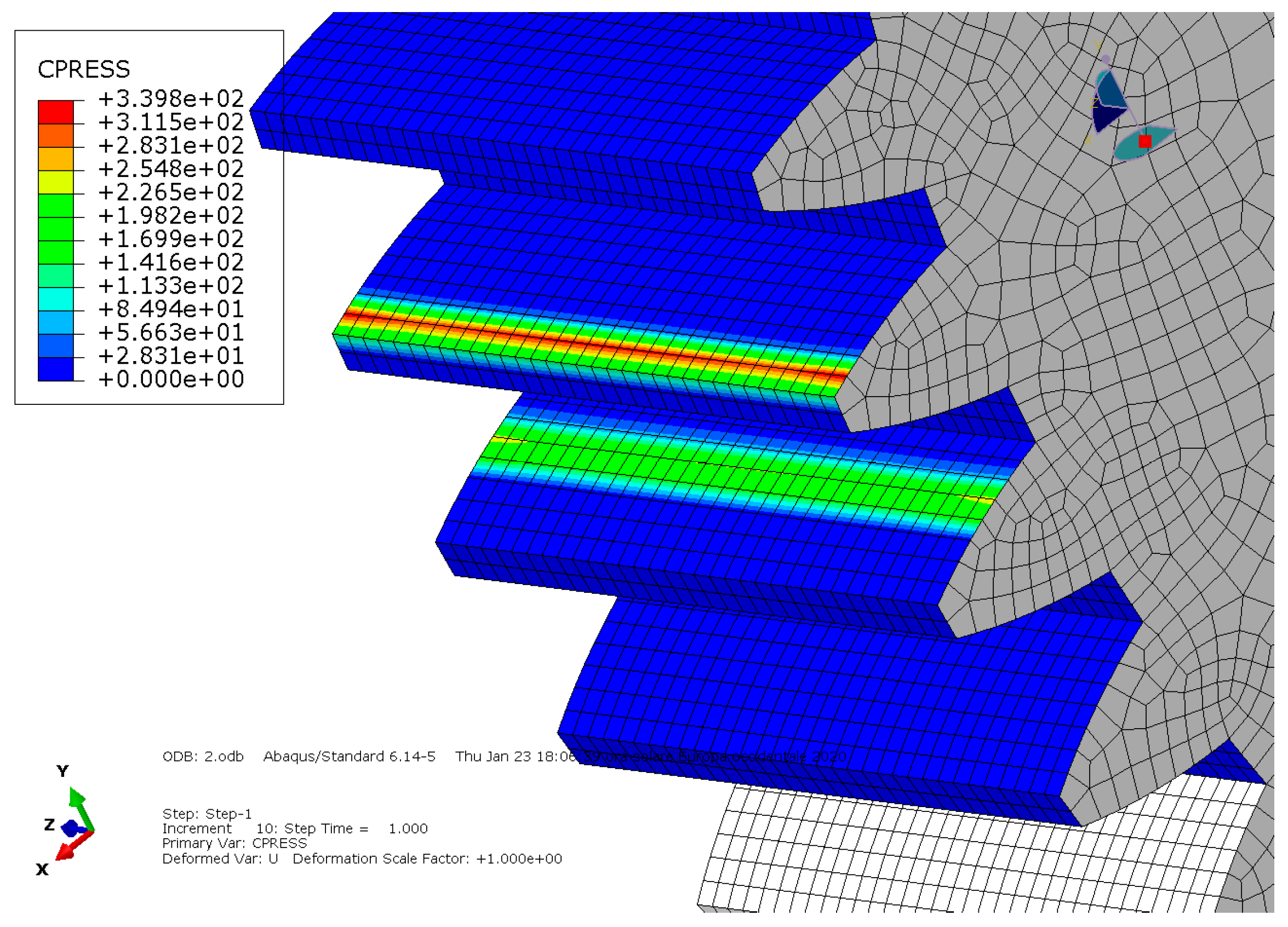This screenshot has height=927, width=1288.
Task: Select the dark blue bottom legend swatch
Action: pos(56,369)
